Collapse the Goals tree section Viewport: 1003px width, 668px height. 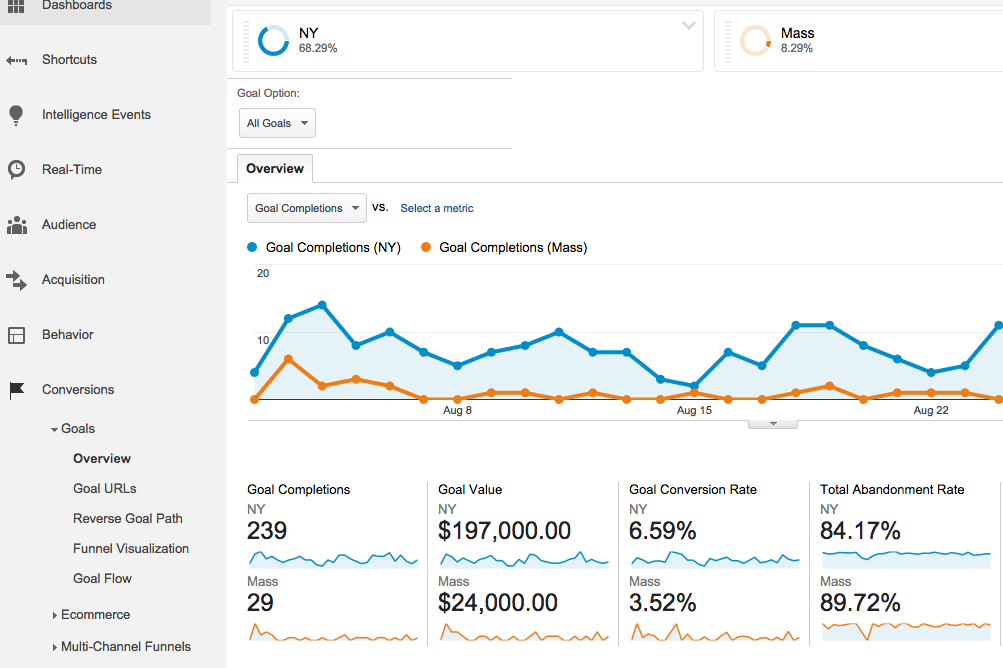(x=54, y=429)
